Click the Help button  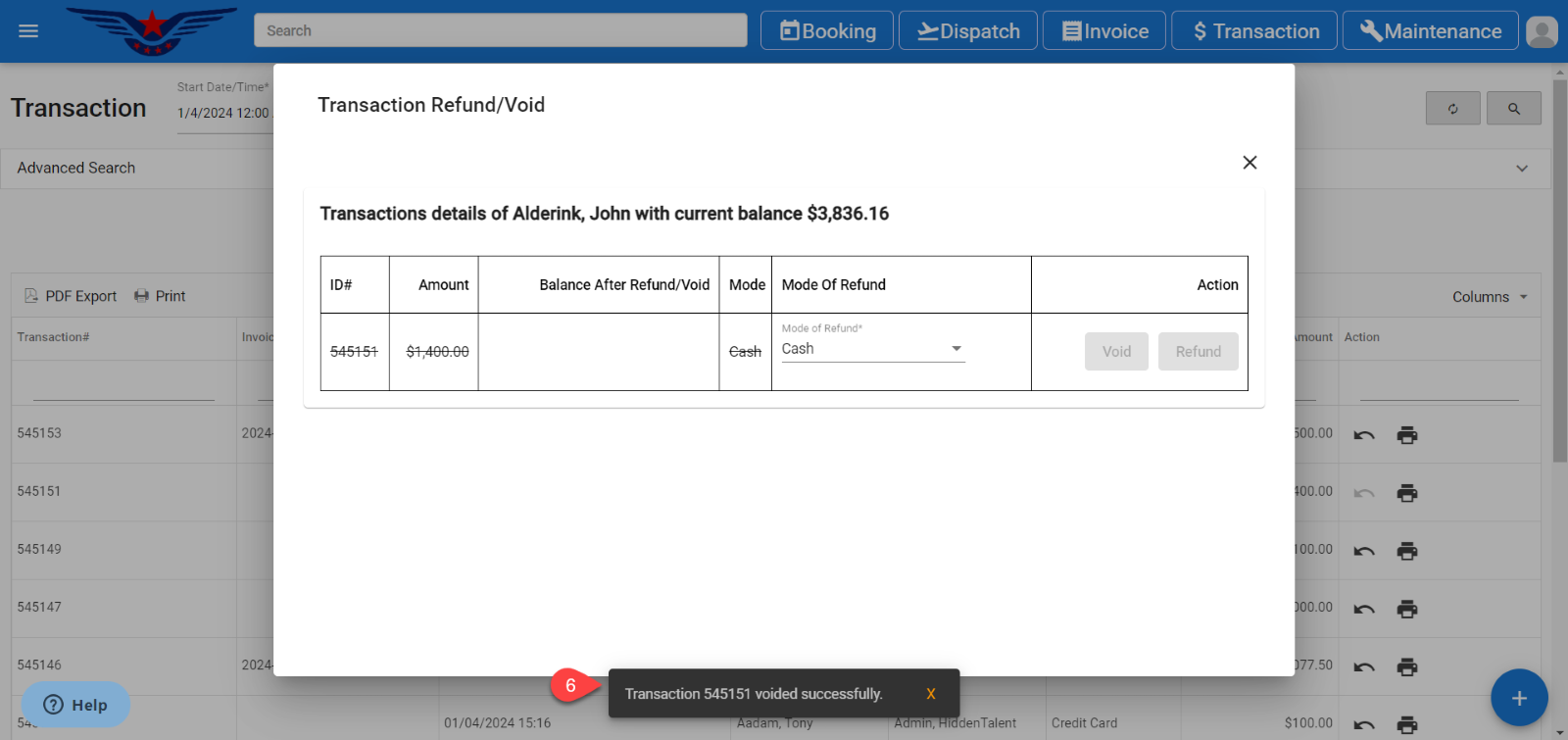[x=75, y=705]
